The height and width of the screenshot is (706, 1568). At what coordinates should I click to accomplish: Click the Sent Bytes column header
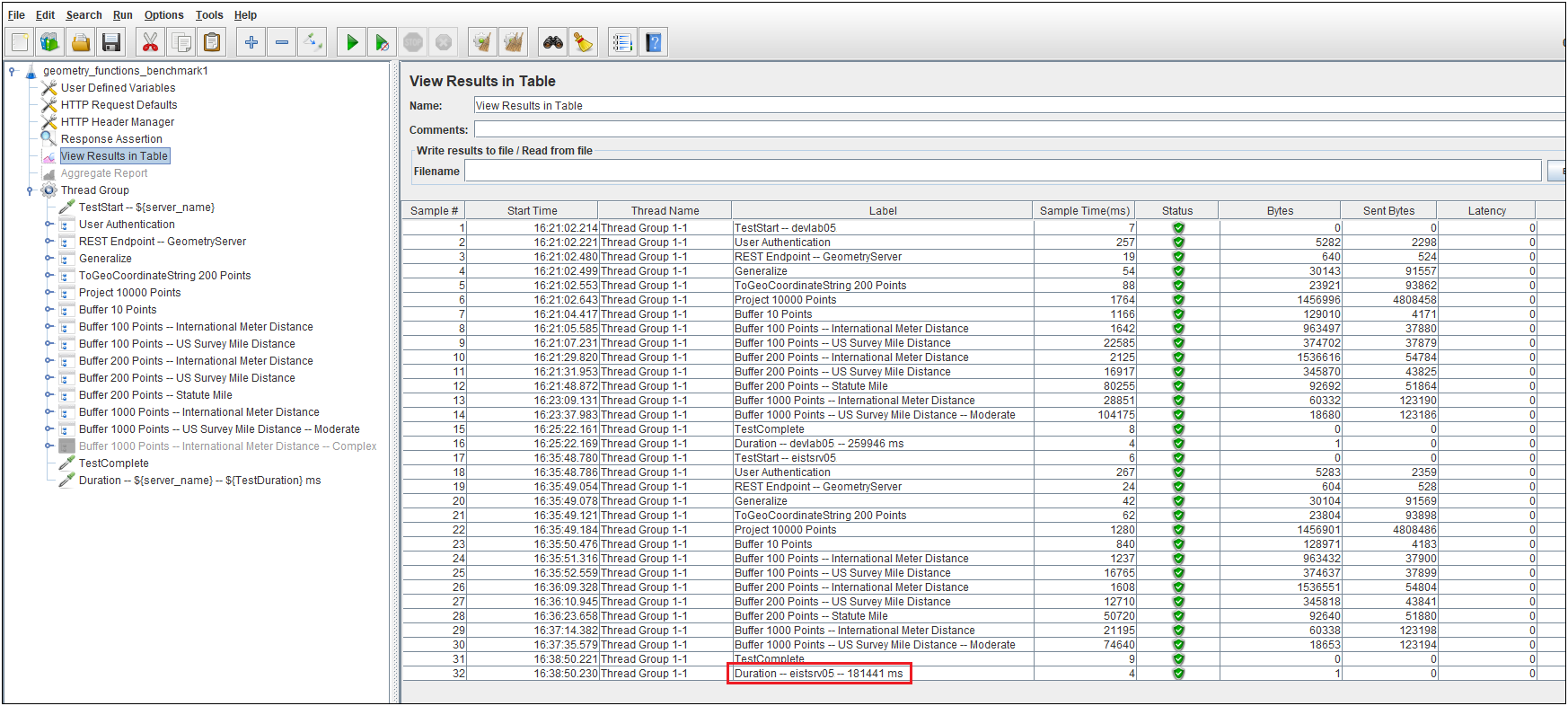point(1388,211)
